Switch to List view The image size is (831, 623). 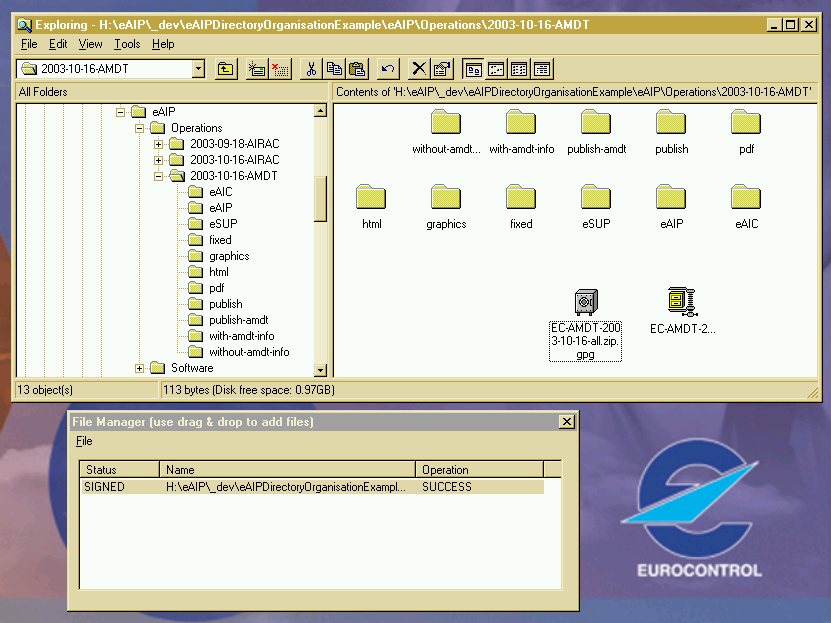(519, 69)
